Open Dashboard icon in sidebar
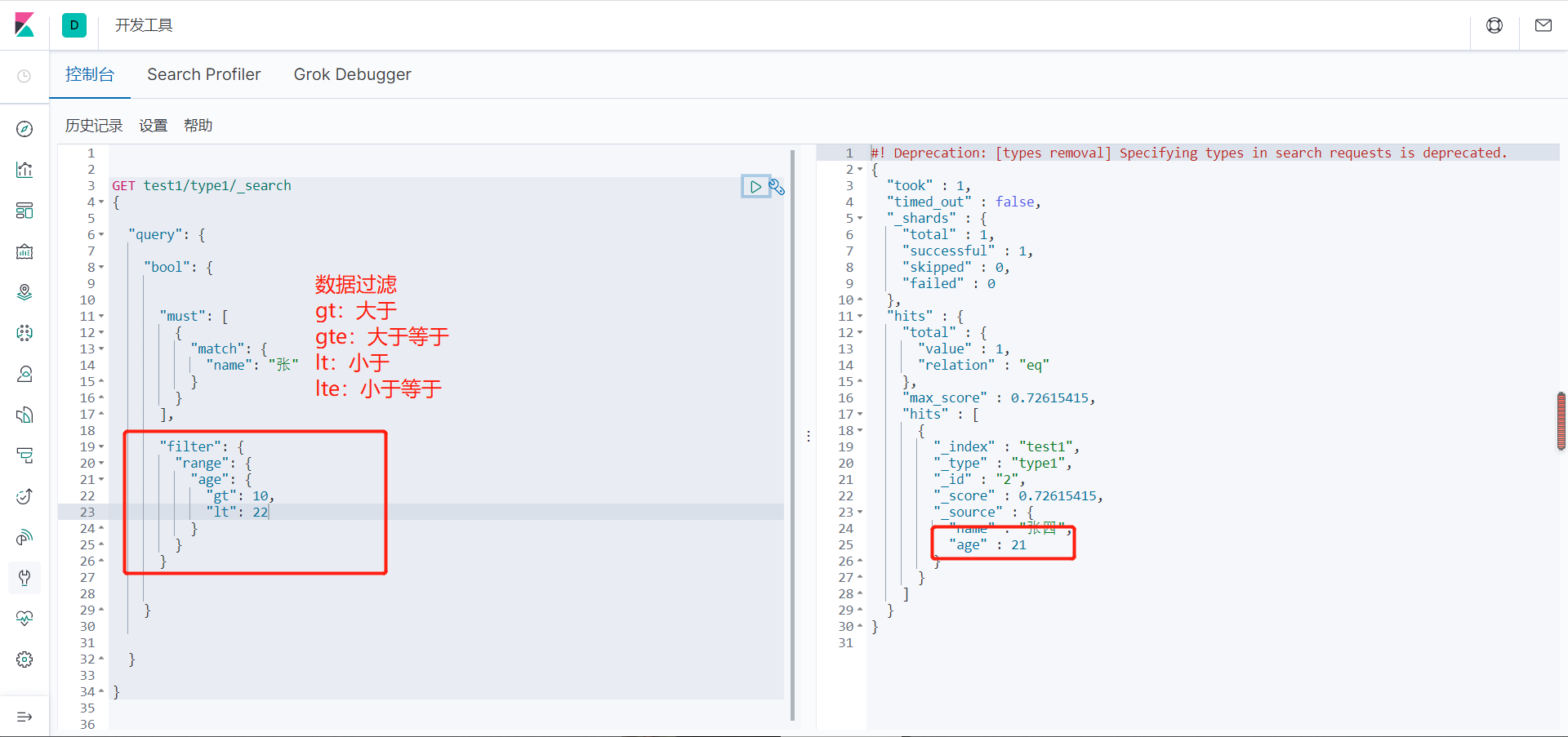Viewport: 1568px width, 737px height. pos(24,211)
